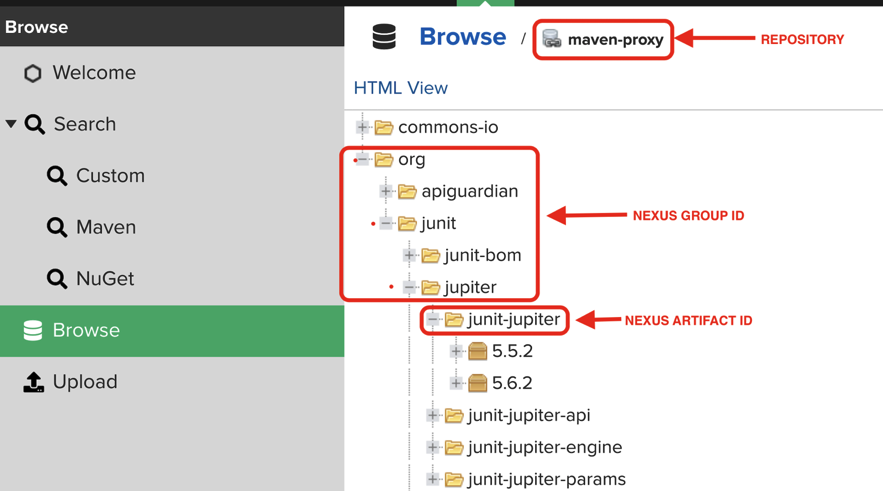Select Browse in the sidebar
Screen dimensions: 883x491
tap(85, 330)
